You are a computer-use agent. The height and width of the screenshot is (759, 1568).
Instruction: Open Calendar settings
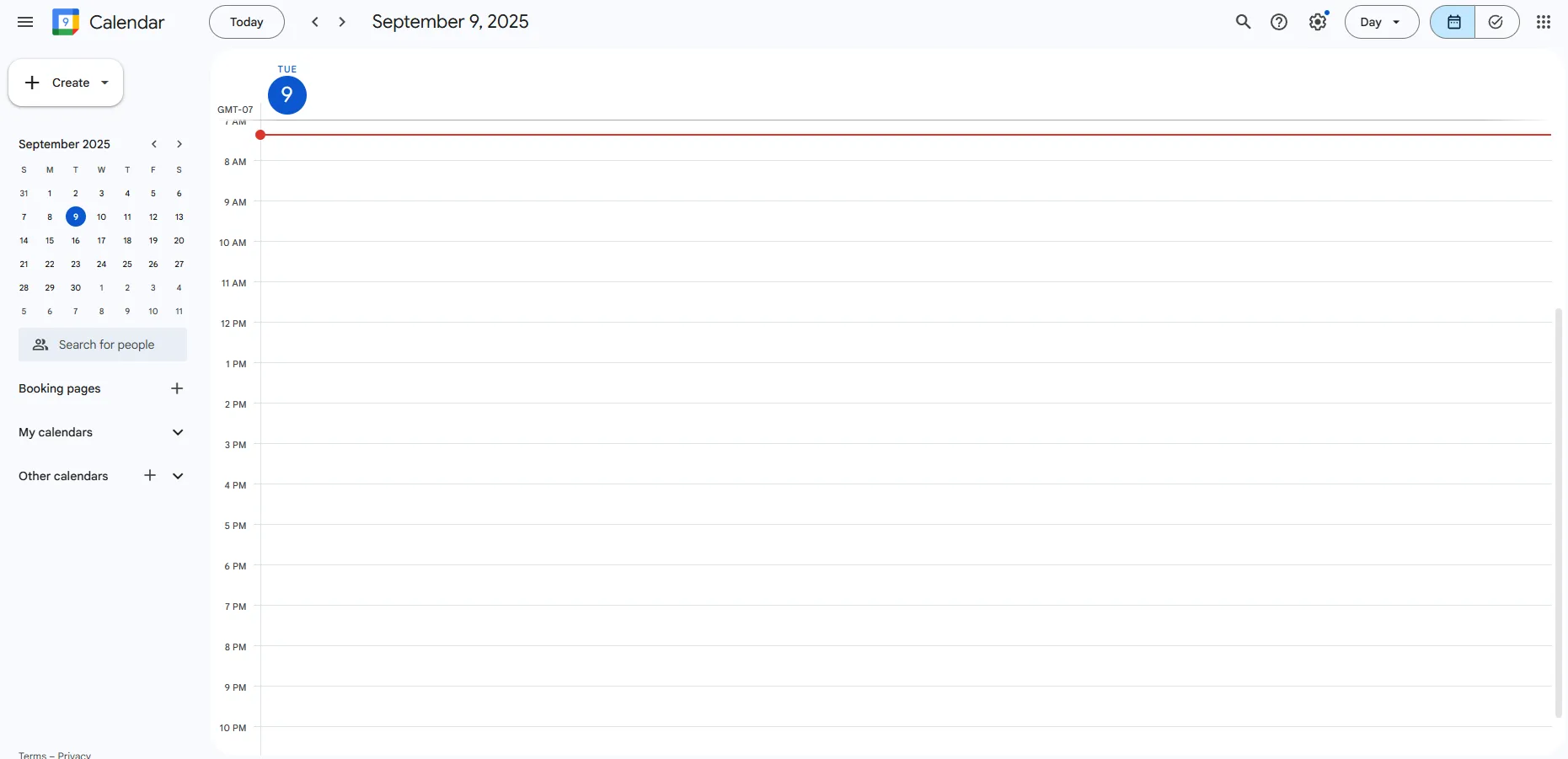click(1317, 22)
